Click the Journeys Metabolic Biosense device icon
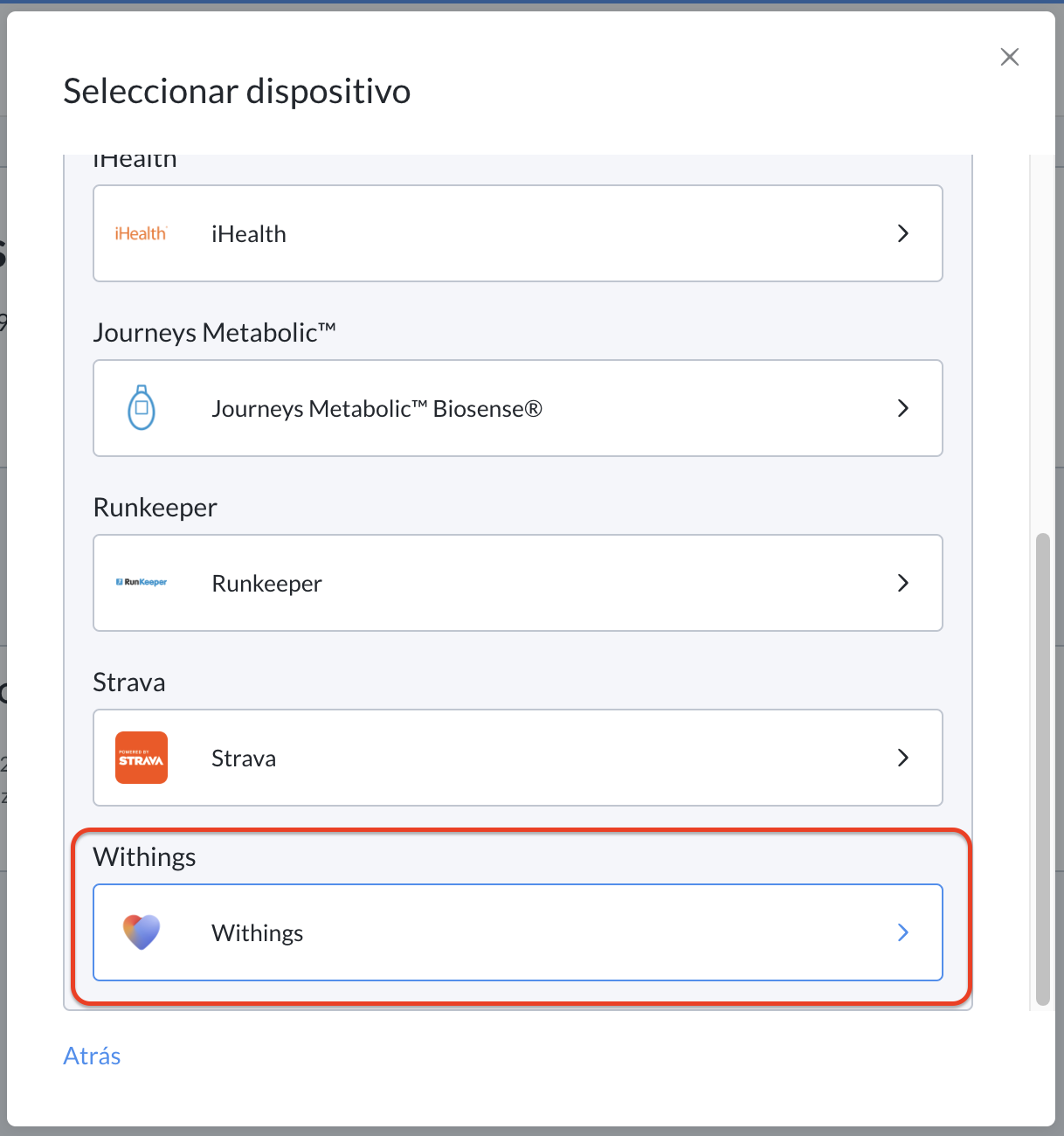1064x1136 pixels. pyautogui.click(x=142, y=408)
